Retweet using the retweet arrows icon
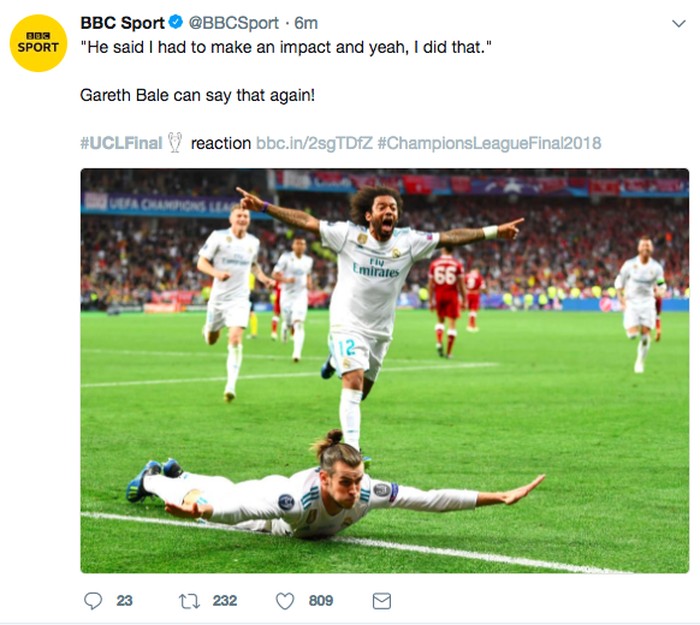 (x=188, y=601)
